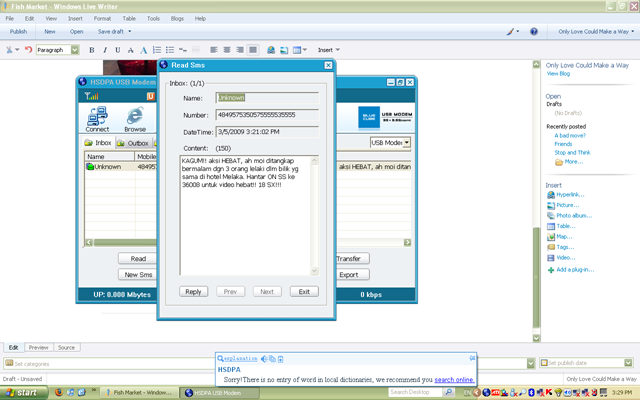Image resolution: width=640 pixels, height=400 pixels.
Task: Pin the dictionary popup
Action: (x=472, y=358)
